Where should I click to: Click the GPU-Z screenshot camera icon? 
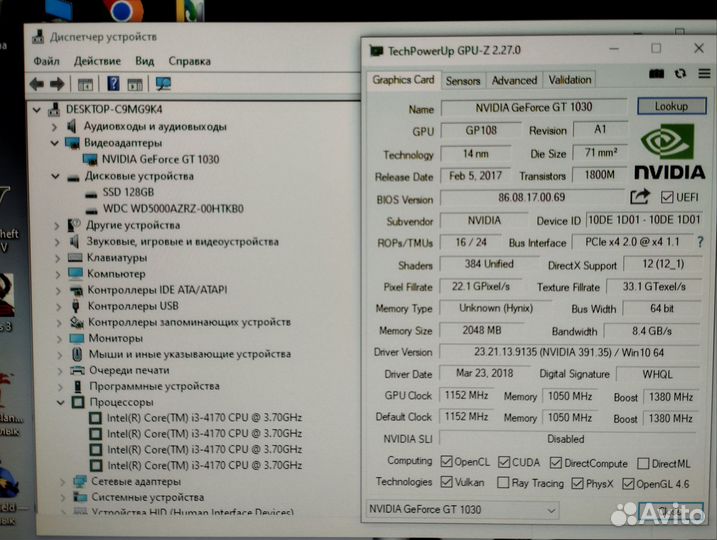(x=657, y=75)
